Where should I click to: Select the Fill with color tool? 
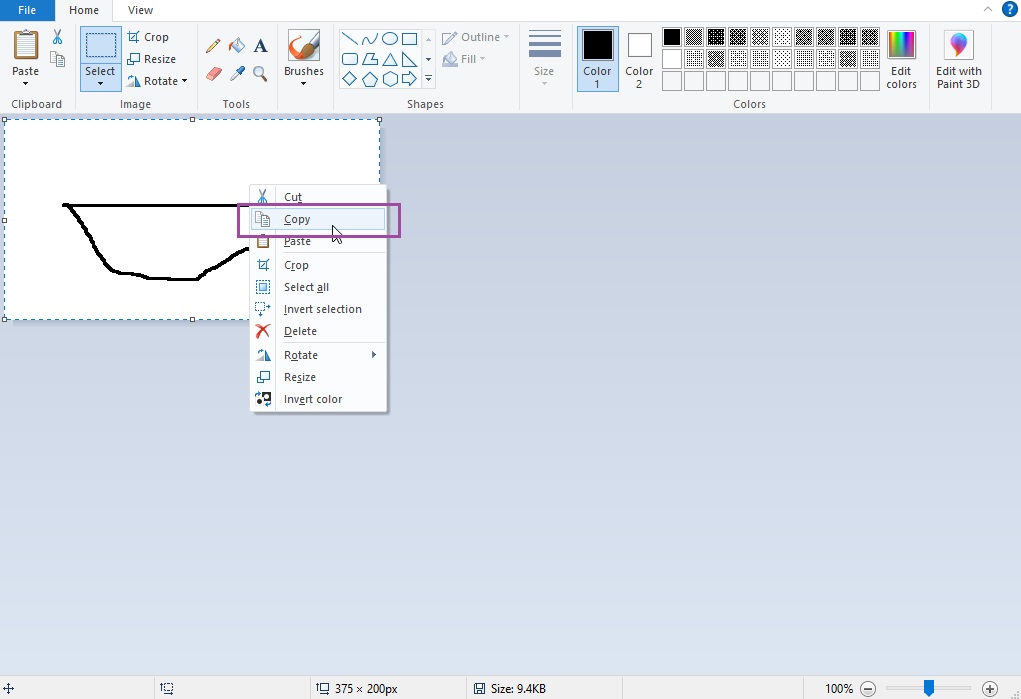[236, 45]
